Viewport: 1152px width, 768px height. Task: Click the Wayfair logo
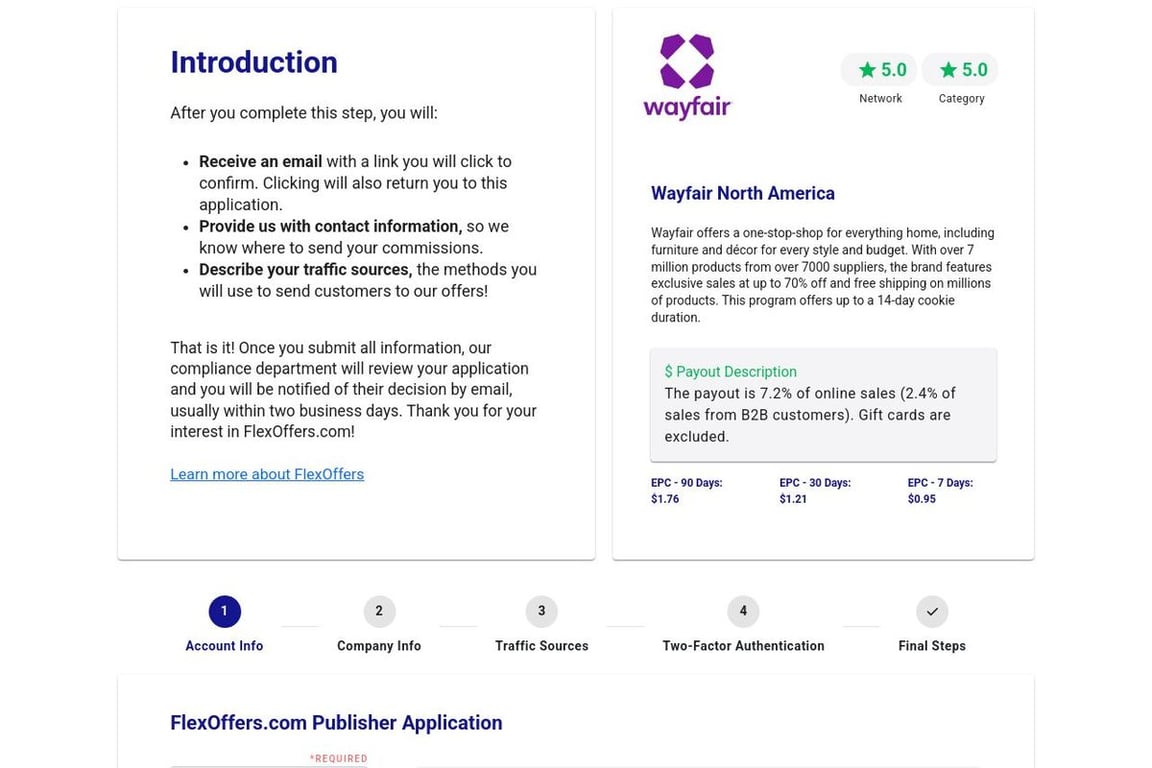click(x=687, y=76)
